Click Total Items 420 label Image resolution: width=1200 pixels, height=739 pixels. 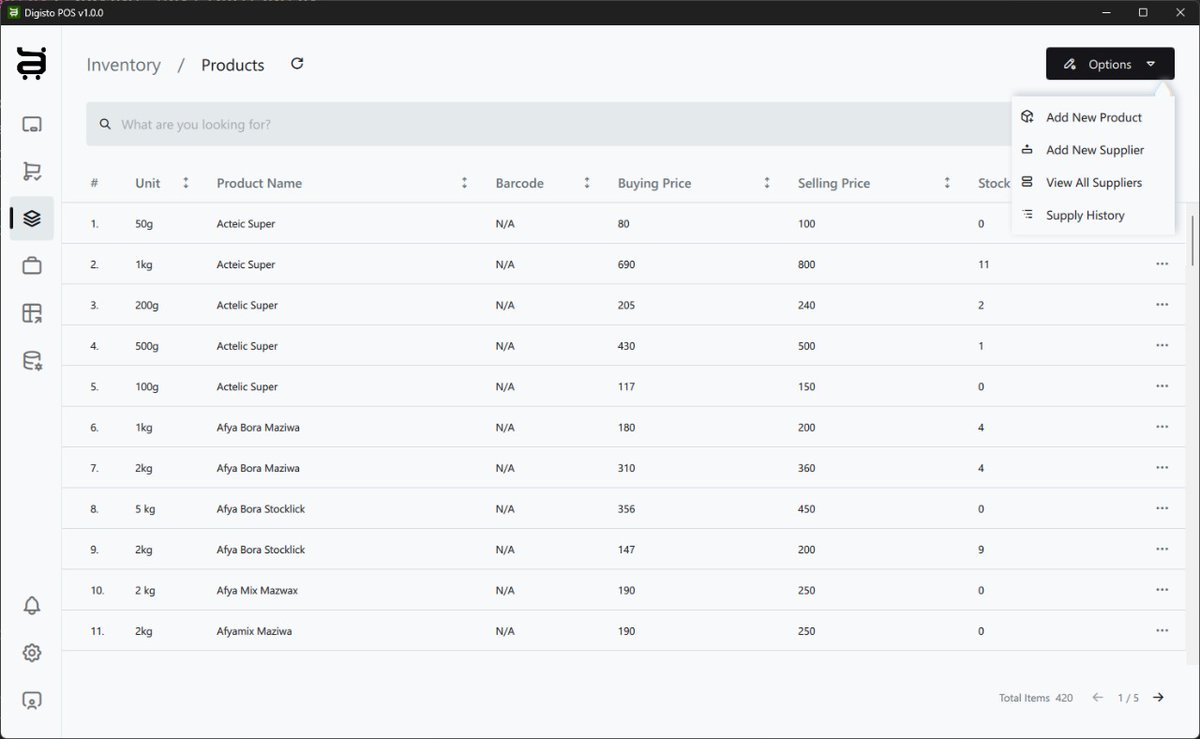pos(1035,698)
